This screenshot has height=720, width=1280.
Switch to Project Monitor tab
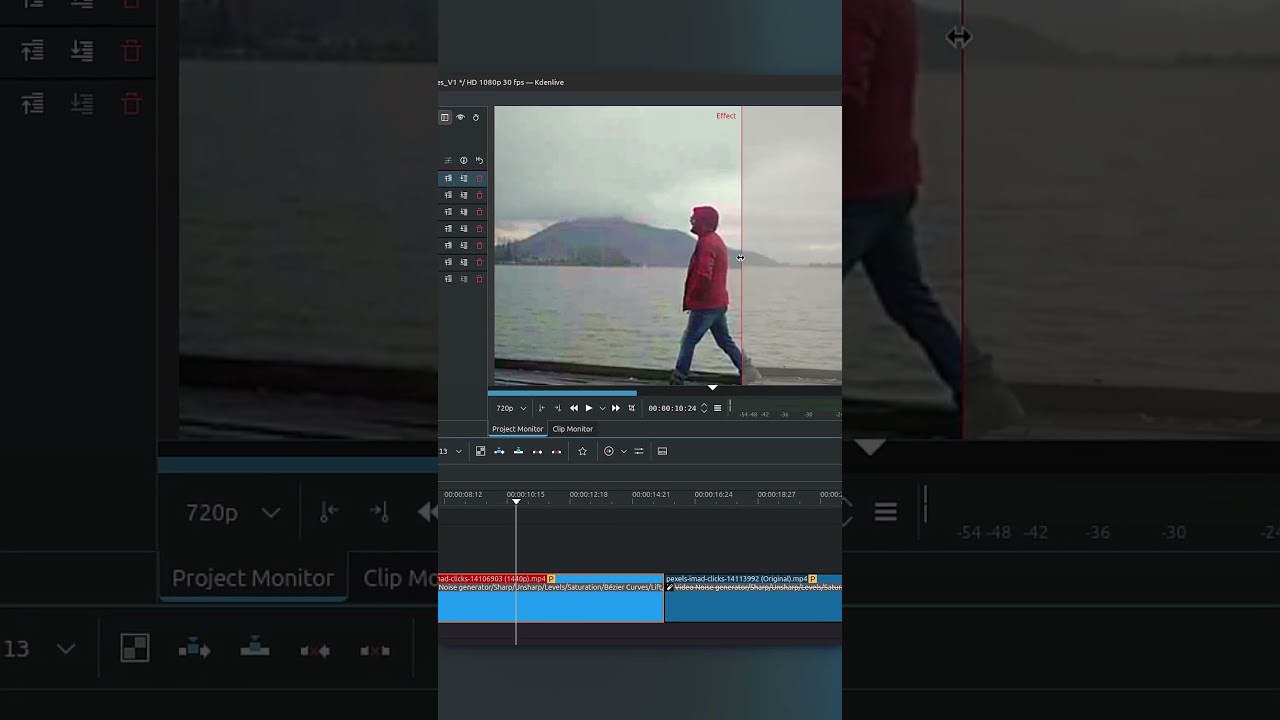517,429
